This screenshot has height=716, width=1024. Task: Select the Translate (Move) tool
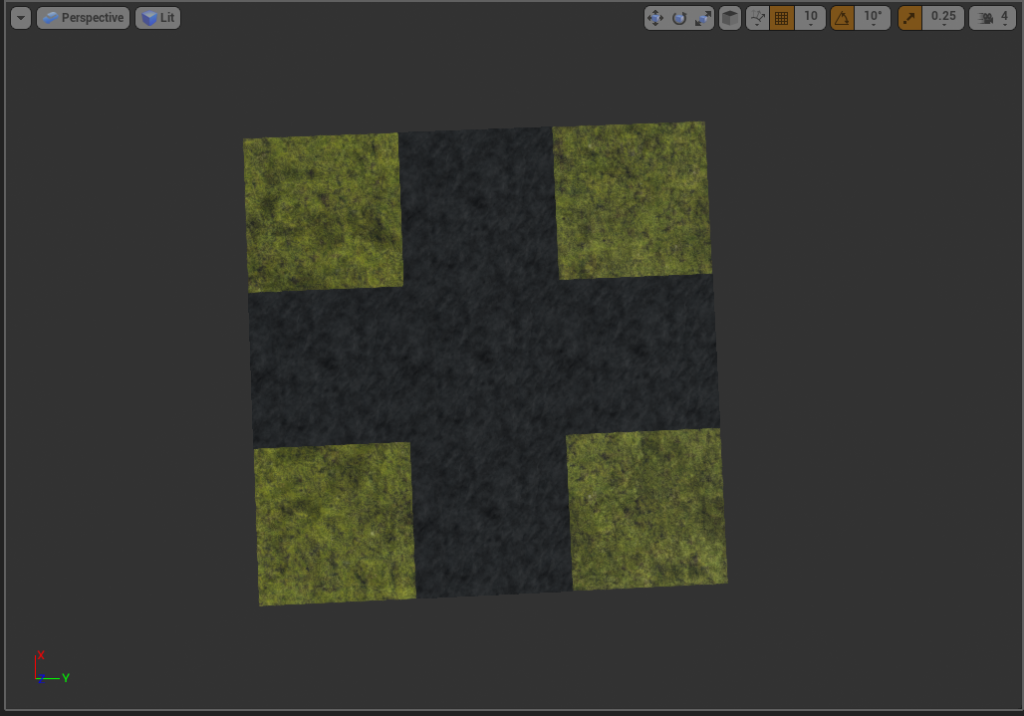[655, 18]
